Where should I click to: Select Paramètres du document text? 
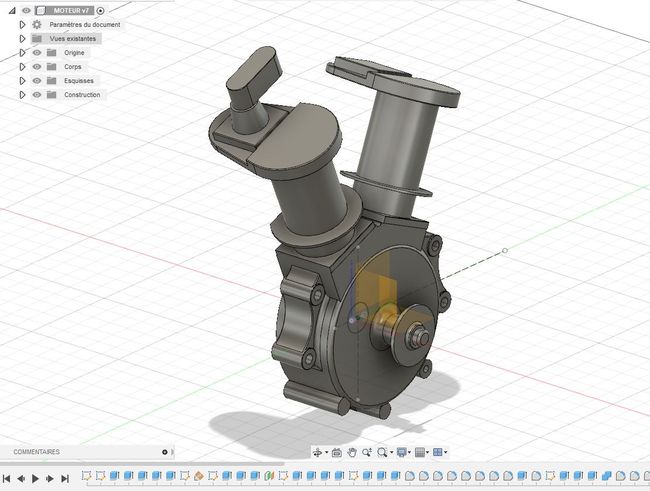tap(85, 24)
